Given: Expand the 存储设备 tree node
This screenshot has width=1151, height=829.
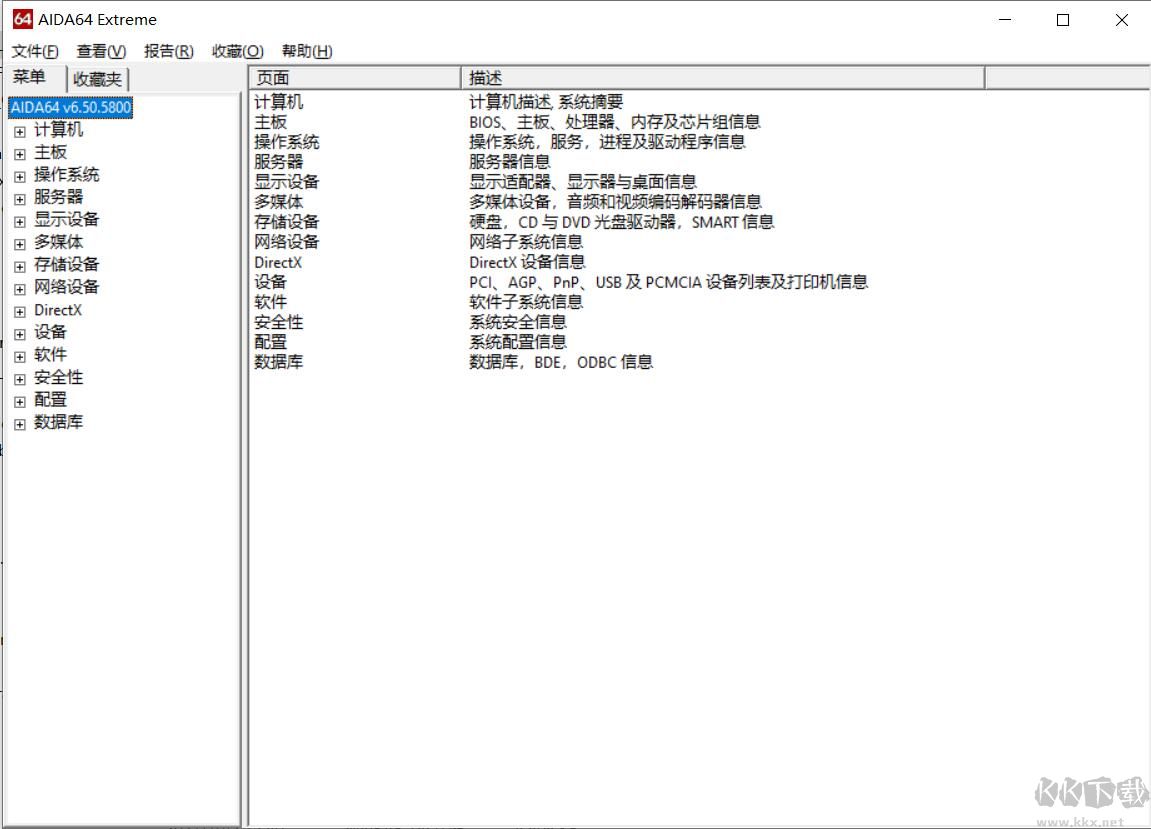Looking at the screenshot, I should tap(20, 267).
